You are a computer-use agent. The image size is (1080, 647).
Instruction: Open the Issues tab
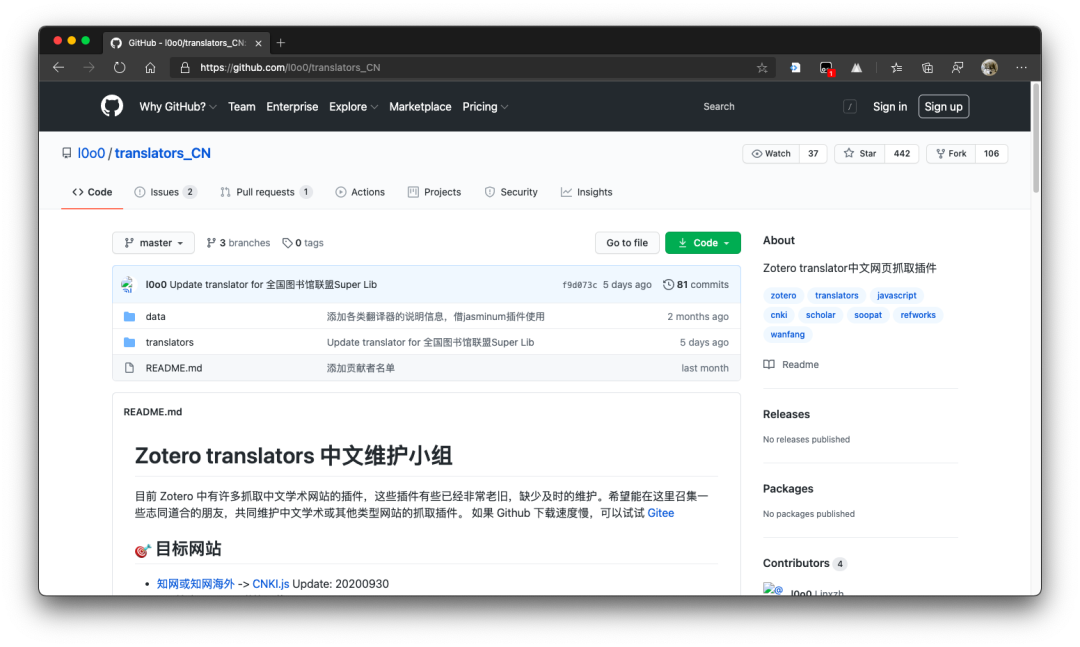tap(165, 192)
